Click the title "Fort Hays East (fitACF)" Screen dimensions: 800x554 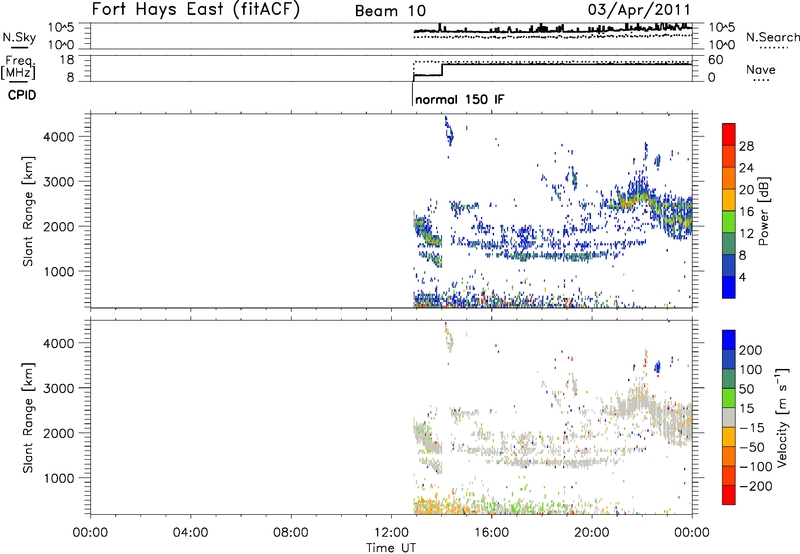click(x=195, y=9)
